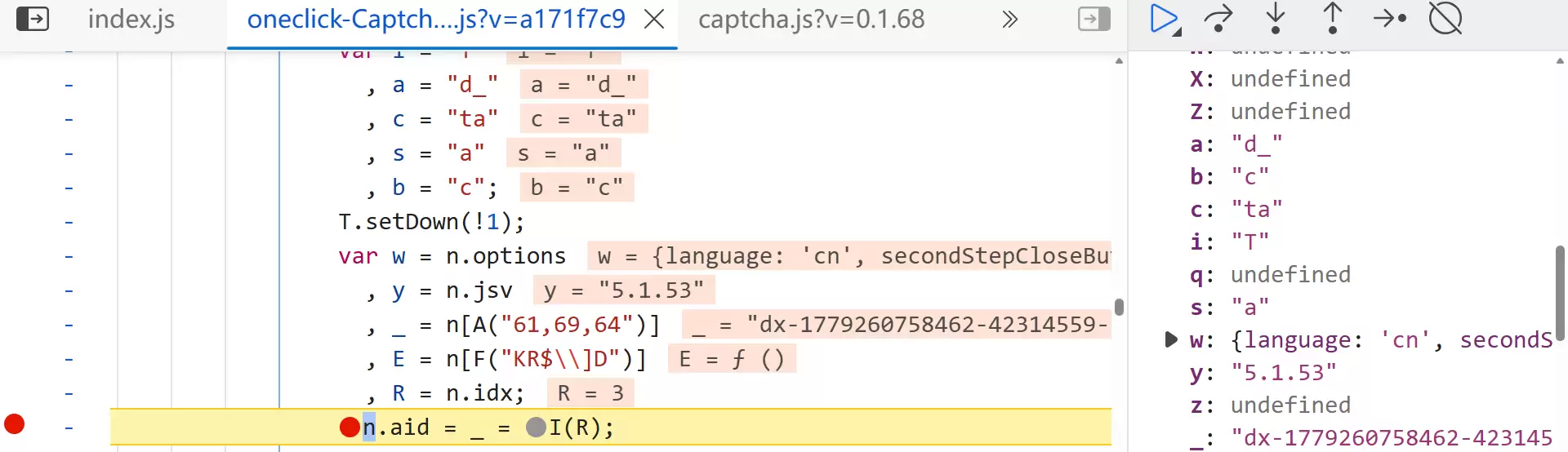Toggle the debugger sidebar collapse icon

[x=1094, y=19]
